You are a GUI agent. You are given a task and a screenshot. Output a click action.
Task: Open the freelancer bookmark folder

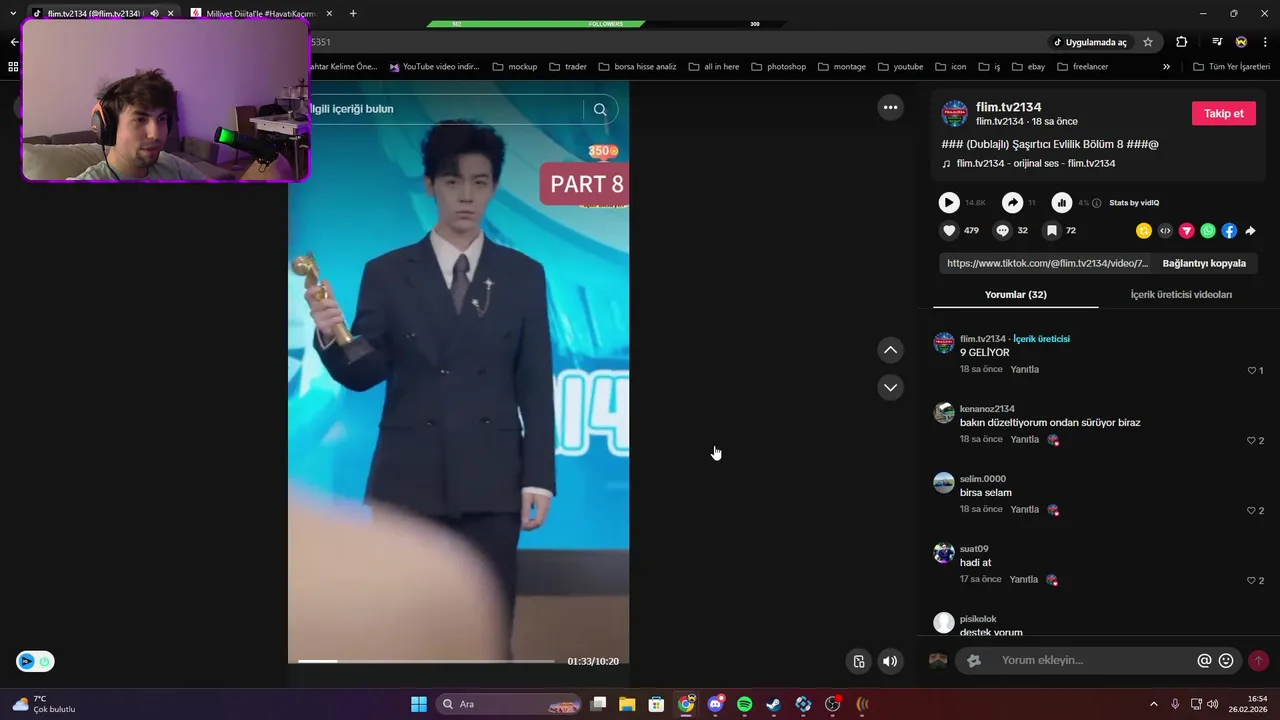pos(1082,67)
